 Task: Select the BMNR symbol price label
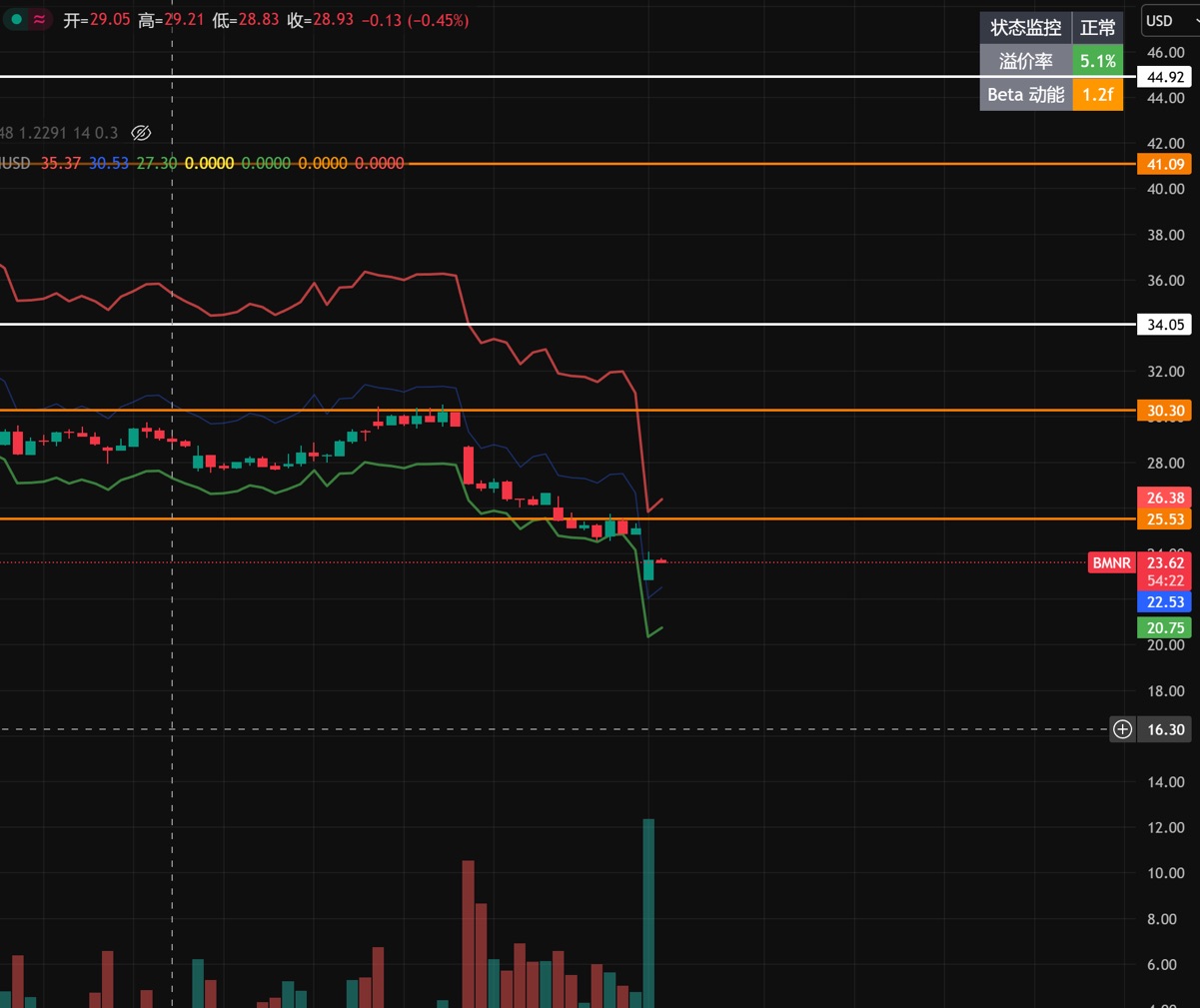(1111, 562)
